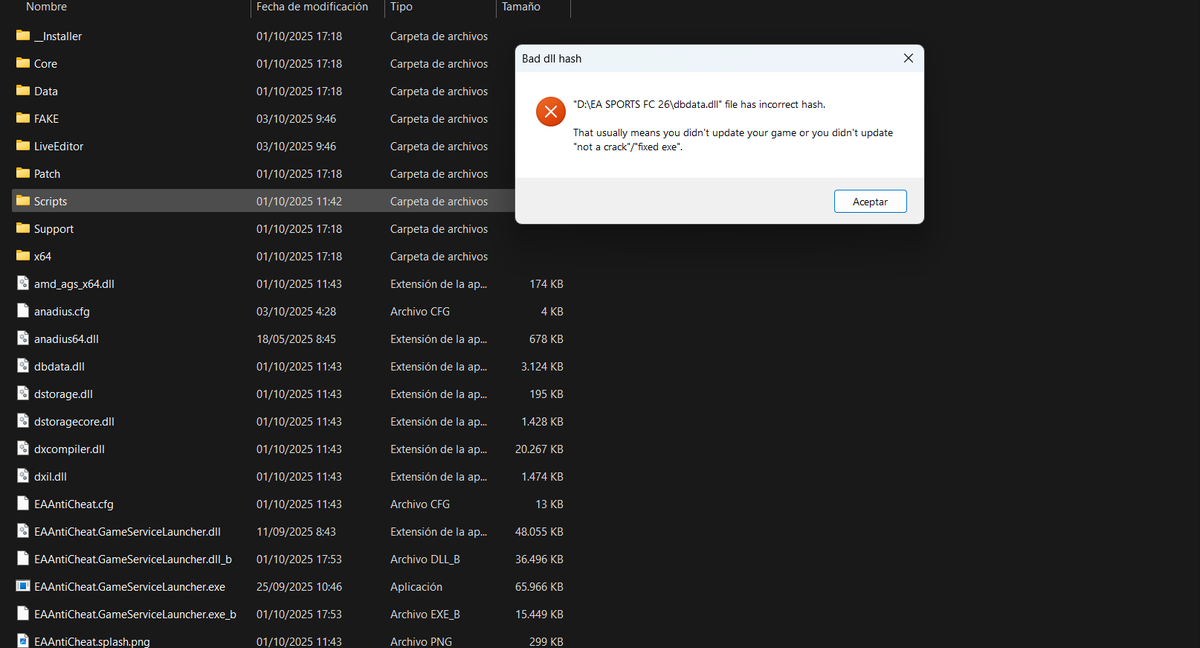Click the EAAntiCheat.cfg file icon
This screenshot has width=1200, height=648.
23,504
